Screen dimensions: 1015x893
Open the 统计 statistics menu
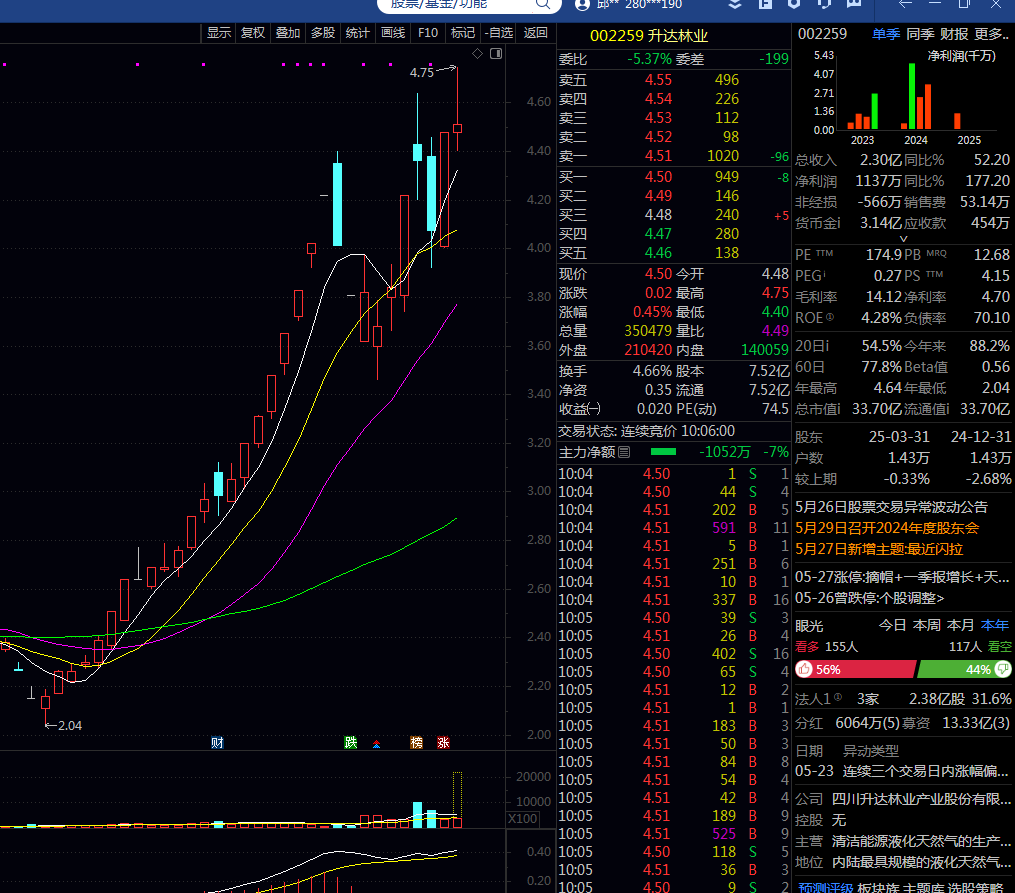pos(357,33)
